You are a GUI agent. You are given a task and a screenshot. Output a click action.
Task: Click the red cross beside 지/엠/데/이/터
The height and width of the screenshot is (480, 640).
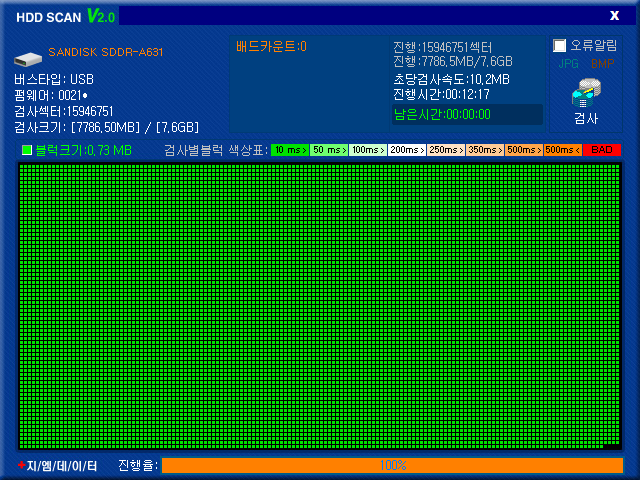click(x=22, y=465)
